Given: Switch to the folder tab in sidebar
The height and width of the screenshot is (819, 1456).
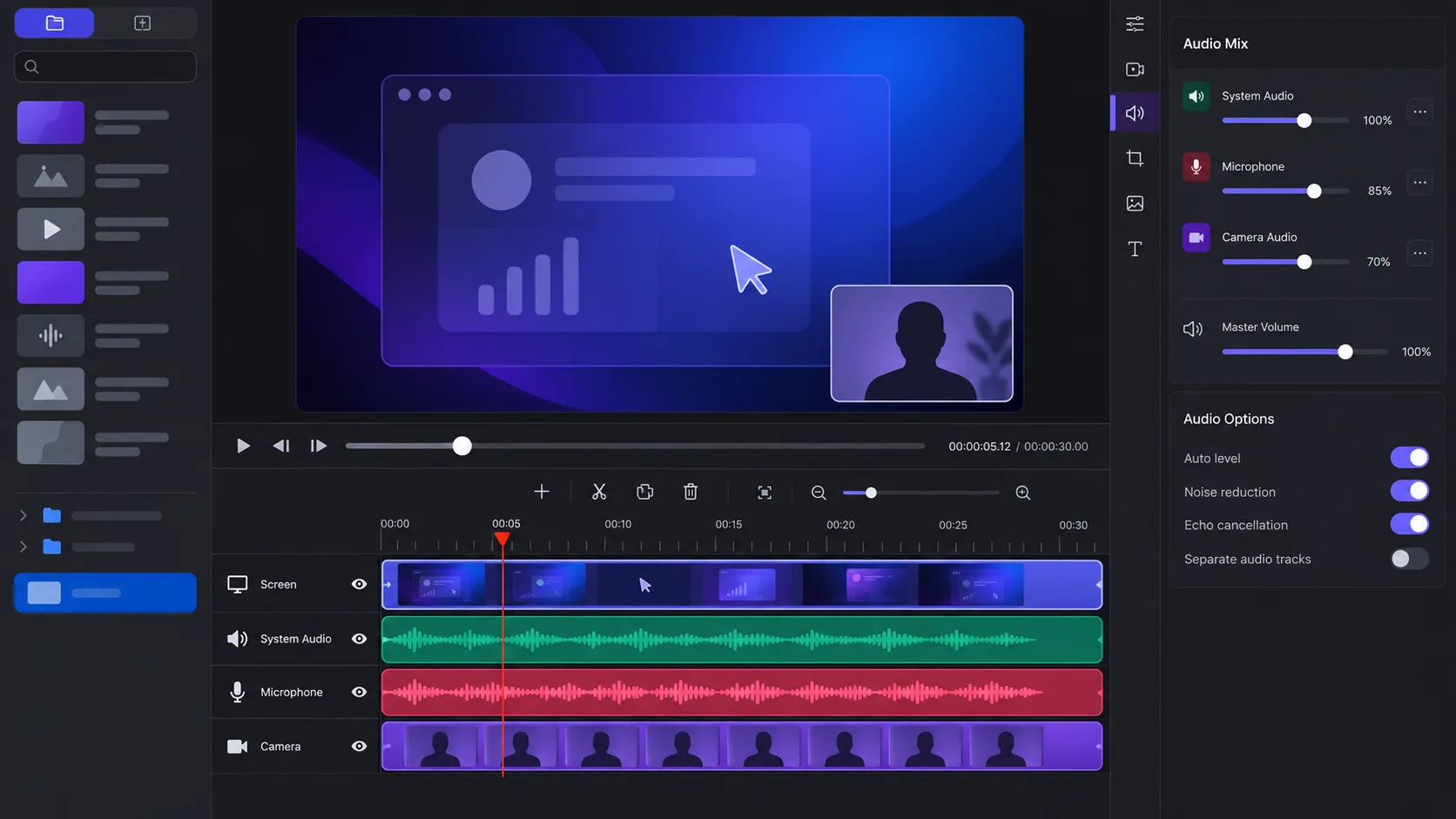Looking at the screenshot, I should click(55, 23).
